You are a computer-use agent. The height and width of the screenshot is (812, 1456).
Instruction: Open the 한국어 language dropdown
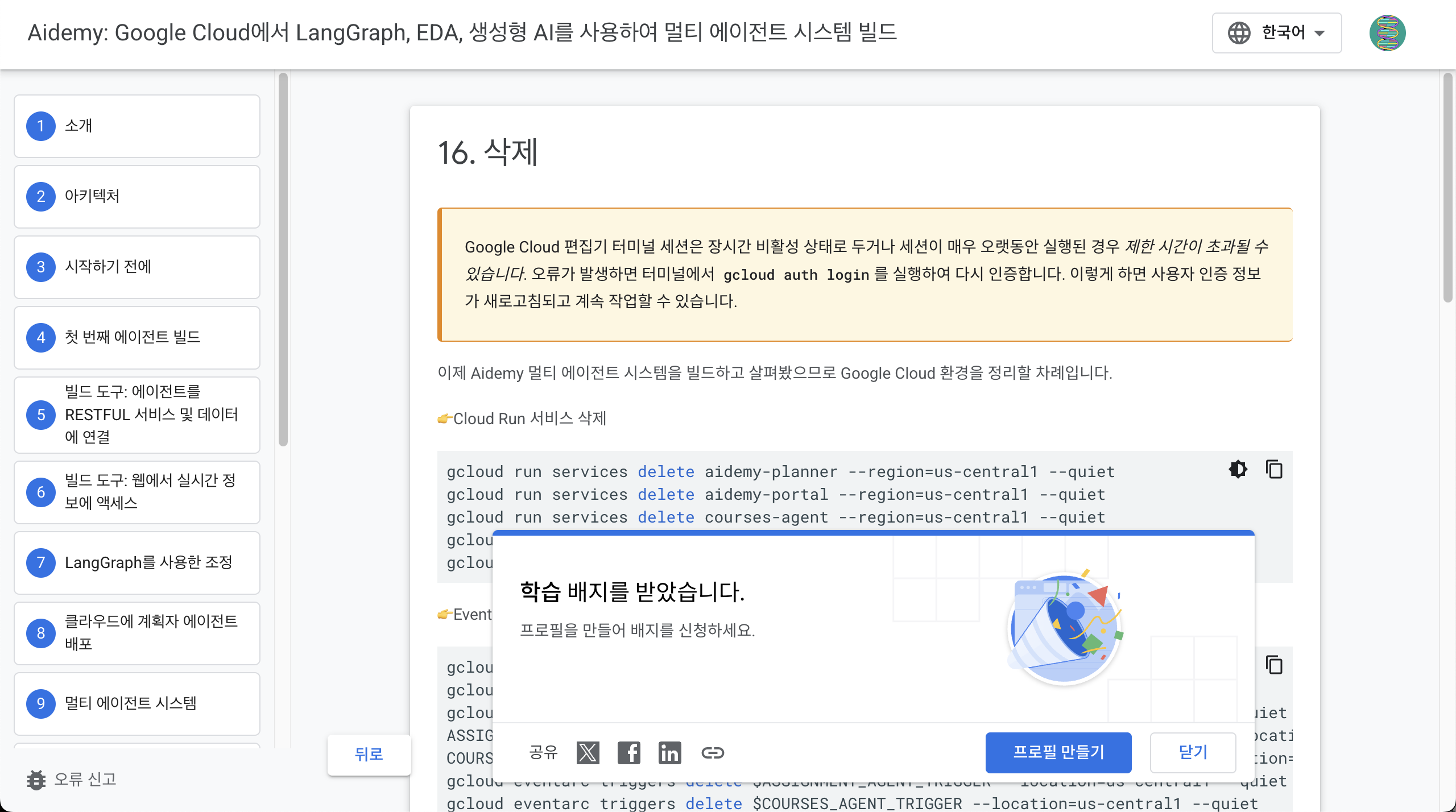[x=1277, y=33]
